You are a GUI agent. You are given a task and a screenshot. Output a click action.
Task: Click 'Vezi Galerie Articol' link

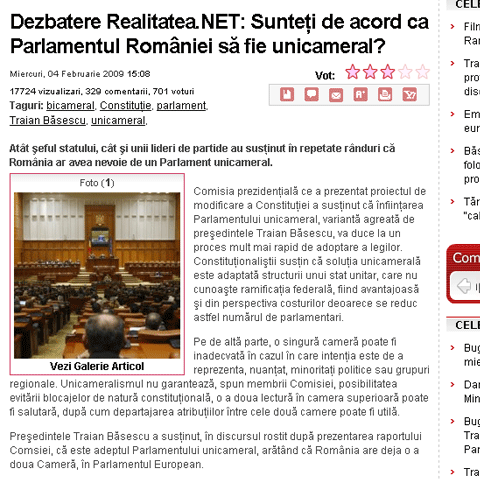pos(97,366)
